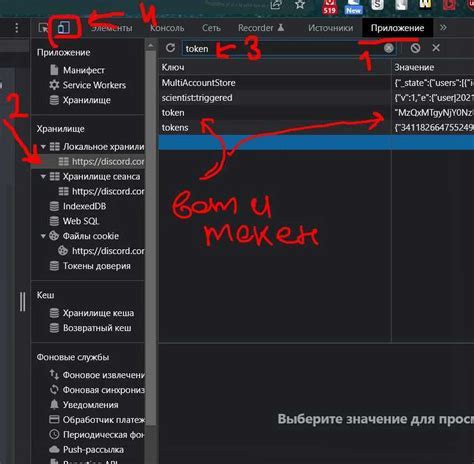Delete selected entry with X icon
Image resolution: width=474 pixels, height=464 pixels.
point(436,48)
